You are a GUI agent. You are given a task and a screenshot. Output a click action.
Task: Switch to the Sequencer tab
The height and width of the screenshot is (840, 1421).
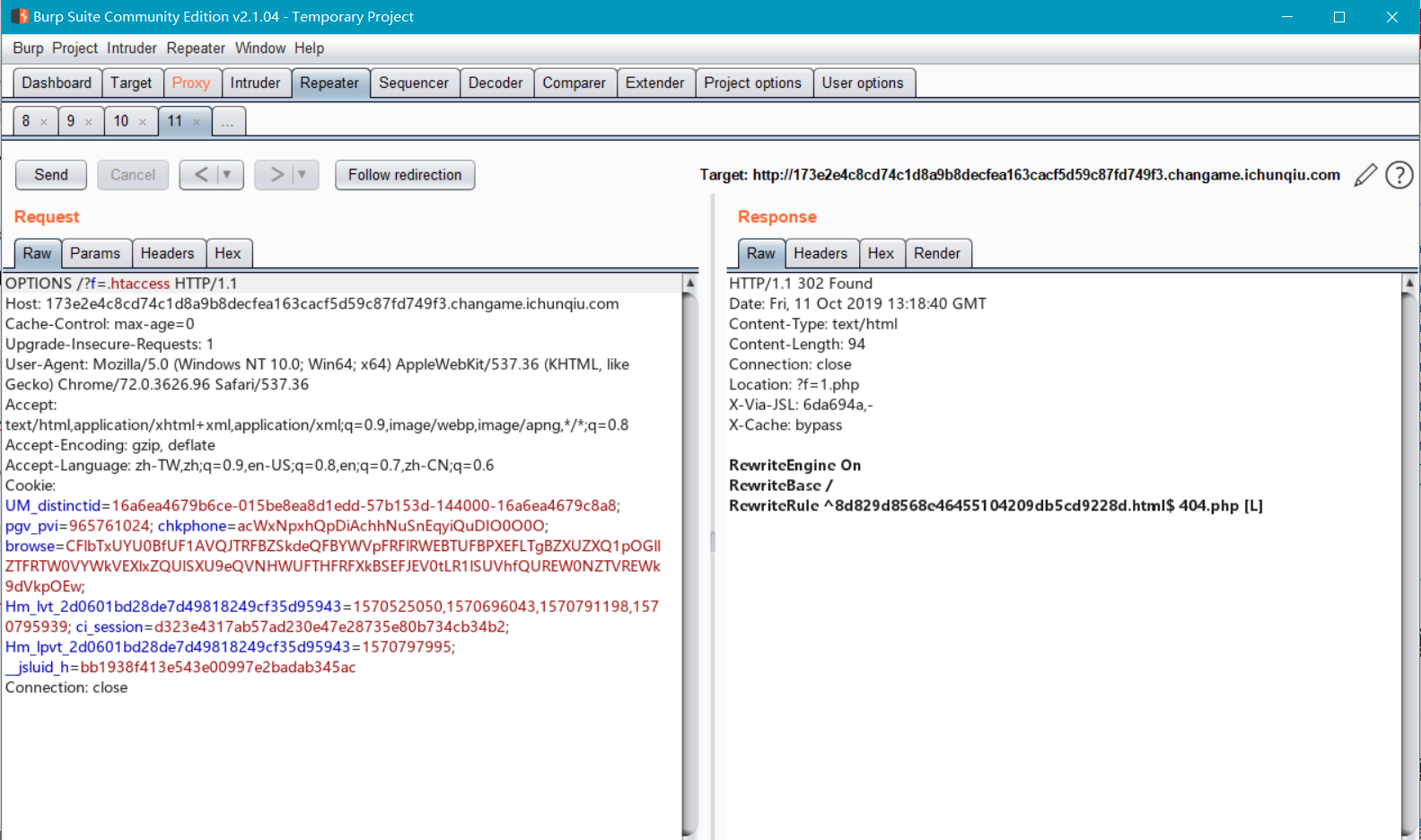tap(414, 83)
